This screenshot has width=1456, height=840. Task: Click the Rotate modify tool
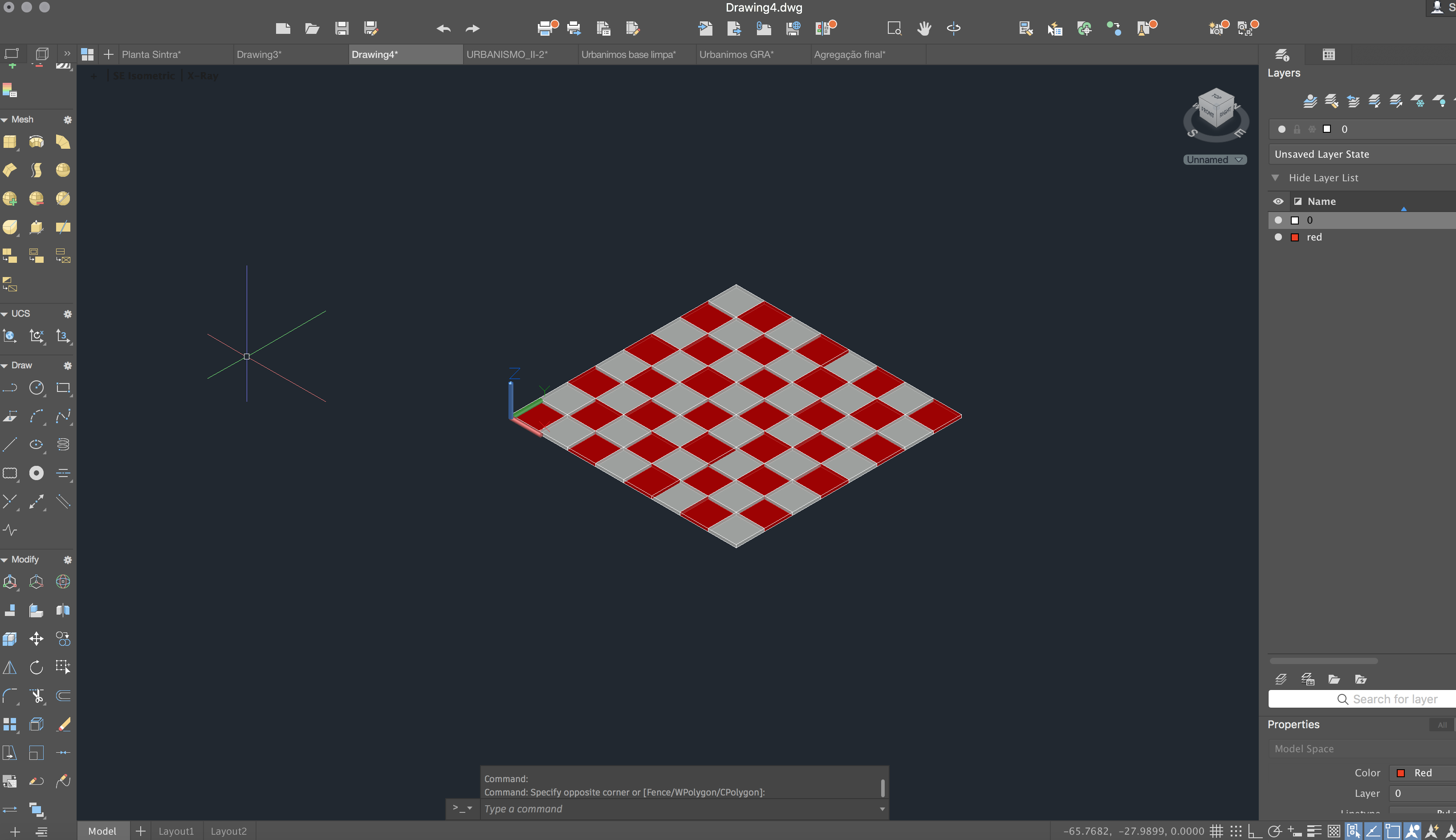36,667
